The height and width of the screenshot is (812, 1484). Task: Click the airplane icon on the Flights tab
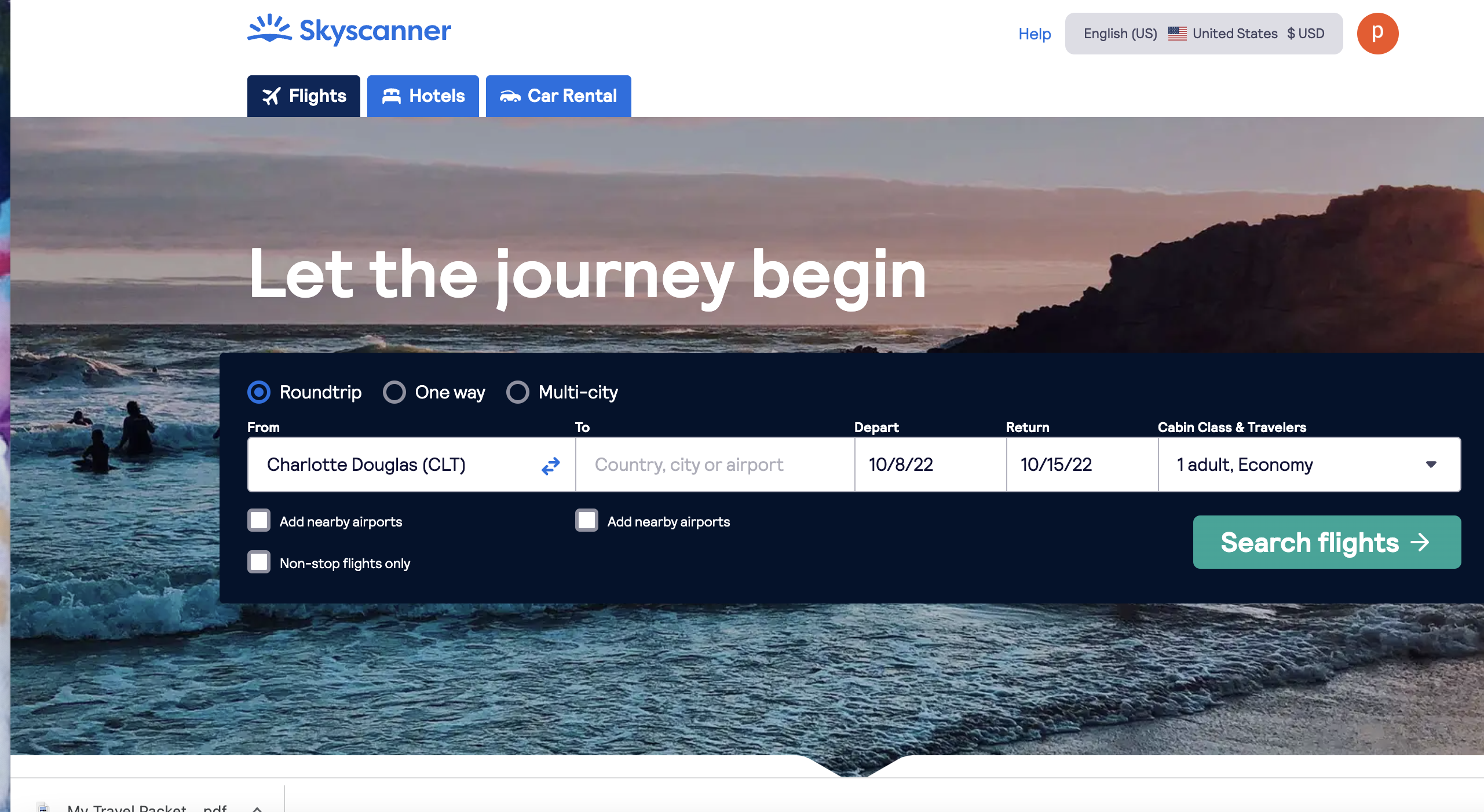coord(272,96)
